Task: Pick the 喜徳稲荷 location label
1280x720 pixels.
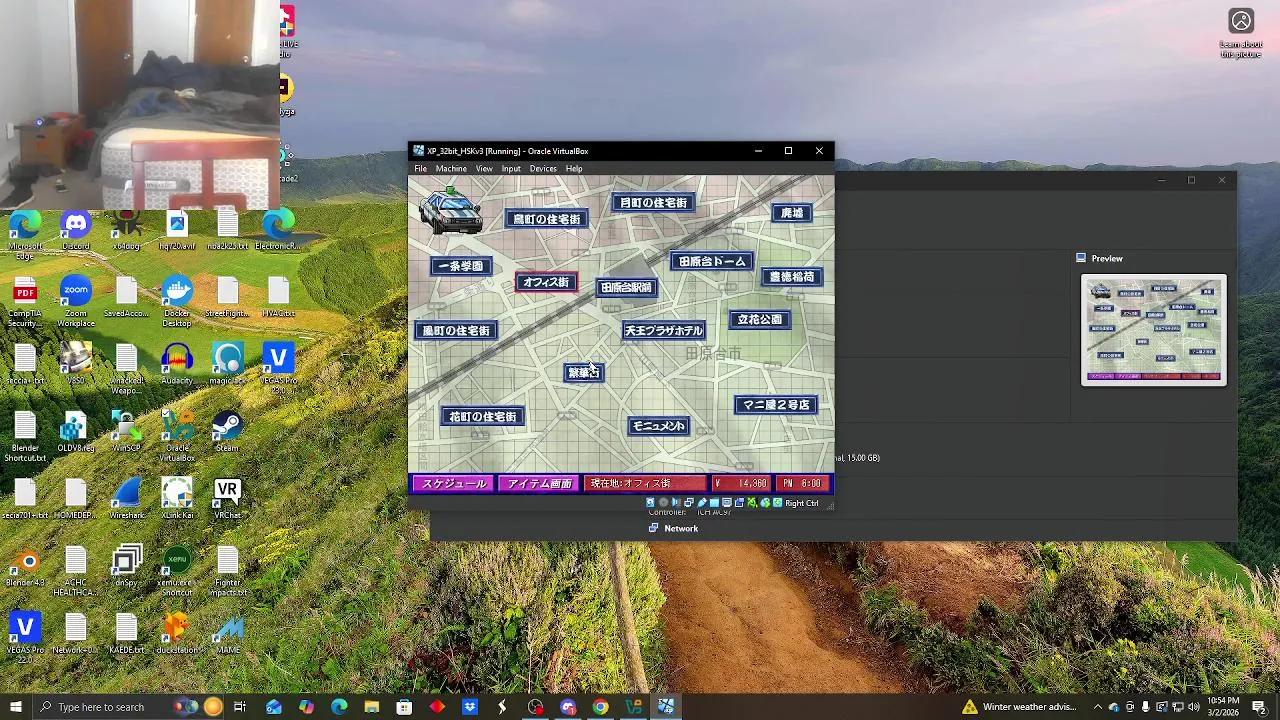Action: click(792, 277)
